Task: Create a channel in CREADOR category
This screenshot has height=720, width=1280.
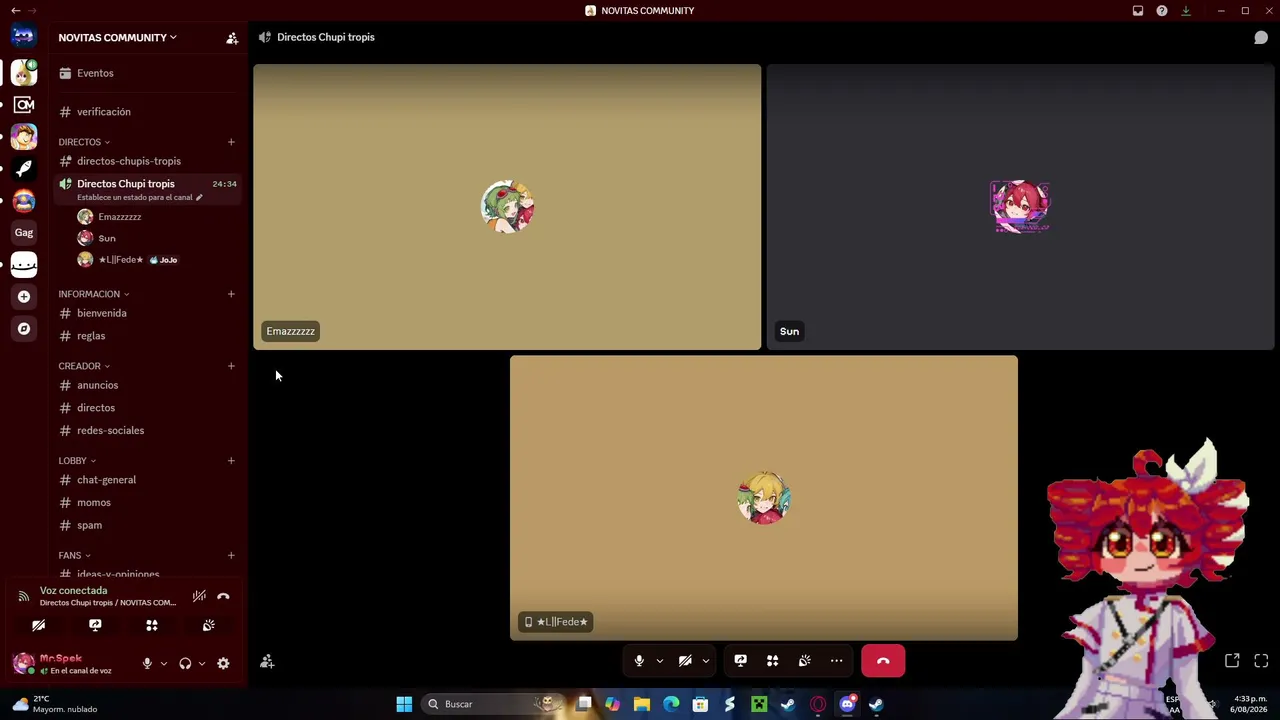Action: (231, 366)
